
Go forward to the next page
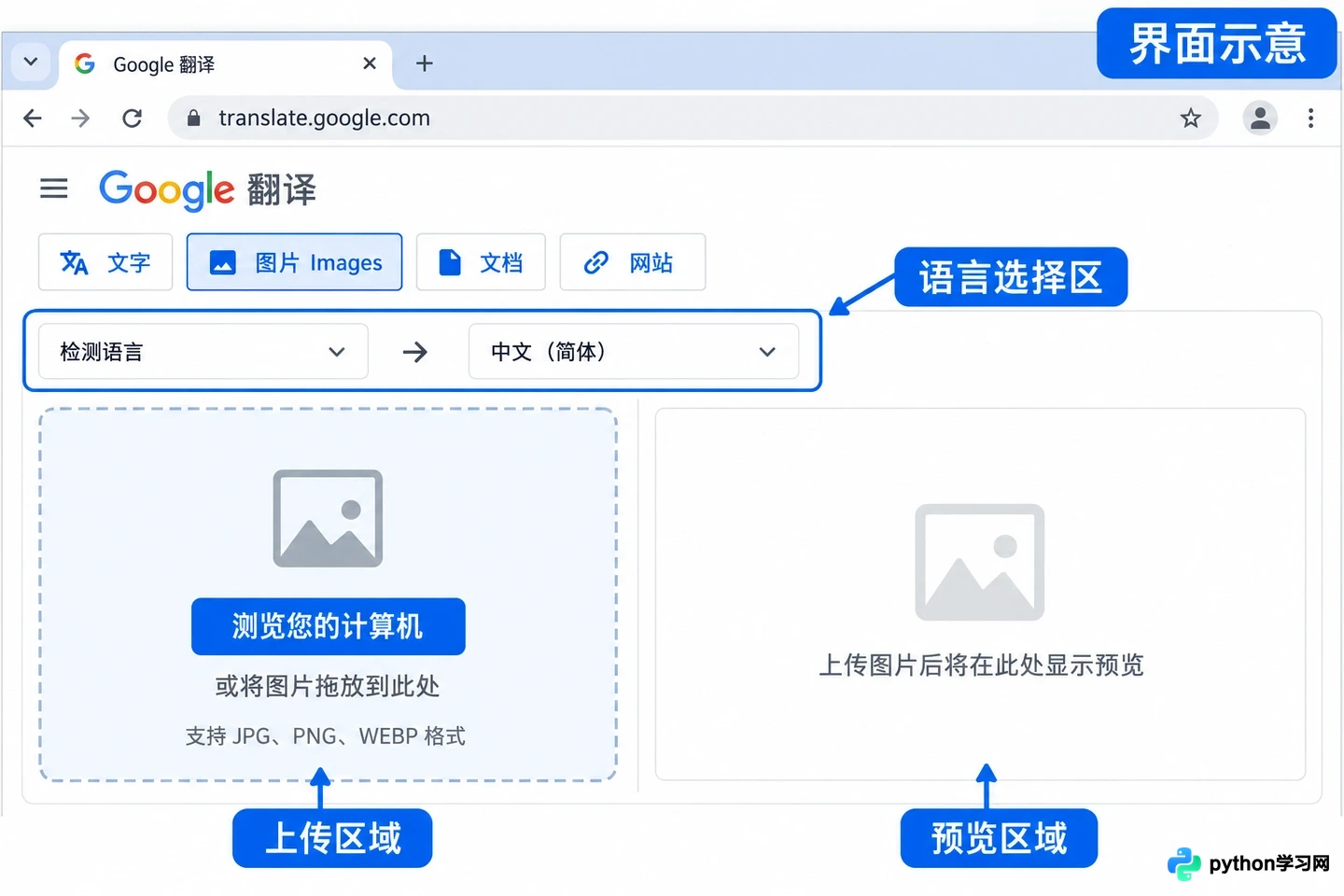click(81, 119)
